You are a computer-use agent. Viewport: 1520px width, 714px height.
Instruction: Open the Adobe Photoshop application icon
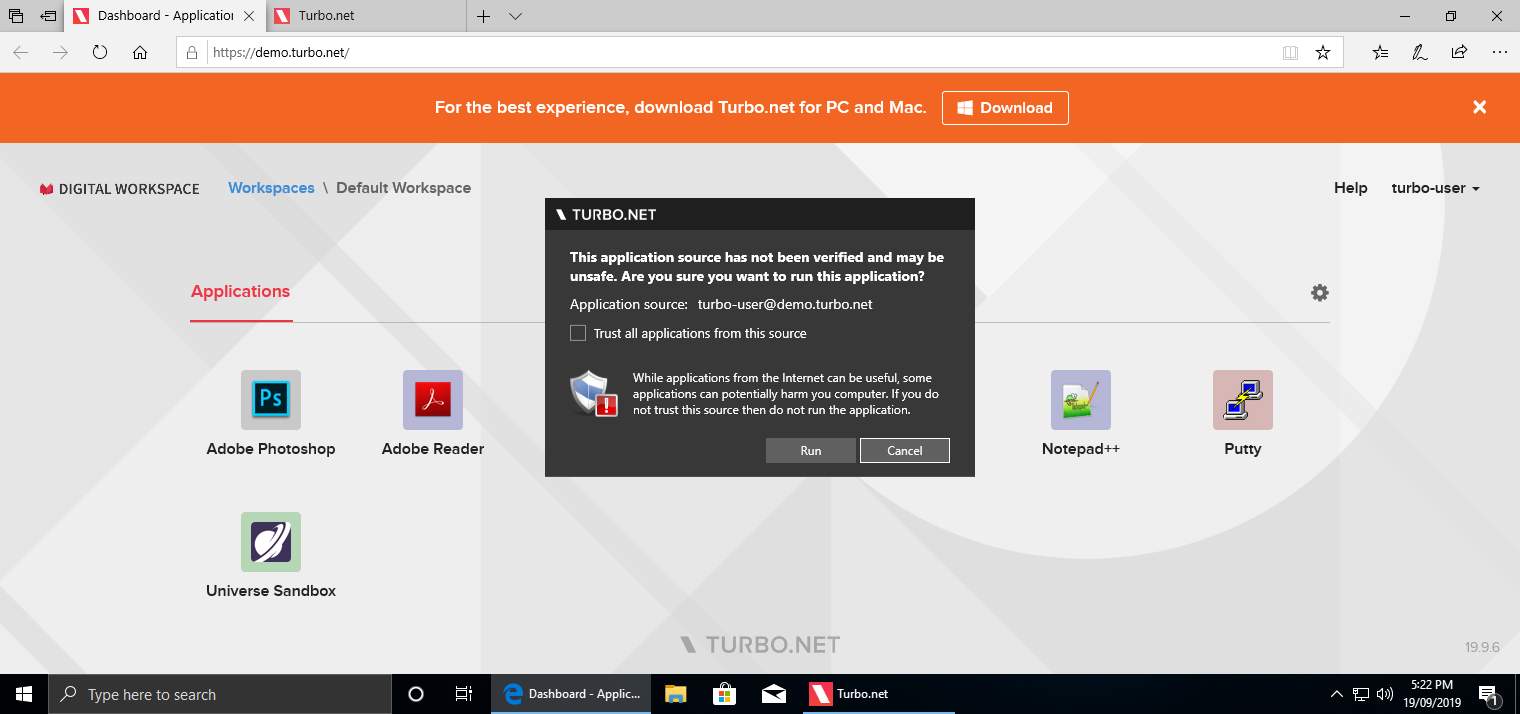pos(270,400)
